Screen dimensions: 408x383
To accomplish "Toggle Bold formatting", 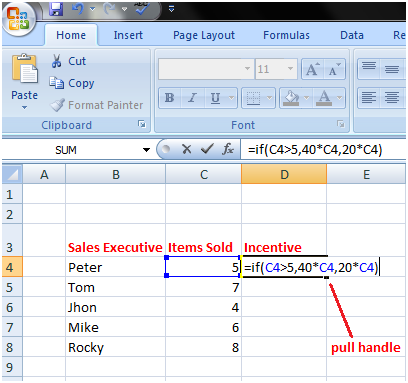I will (169, 98).
